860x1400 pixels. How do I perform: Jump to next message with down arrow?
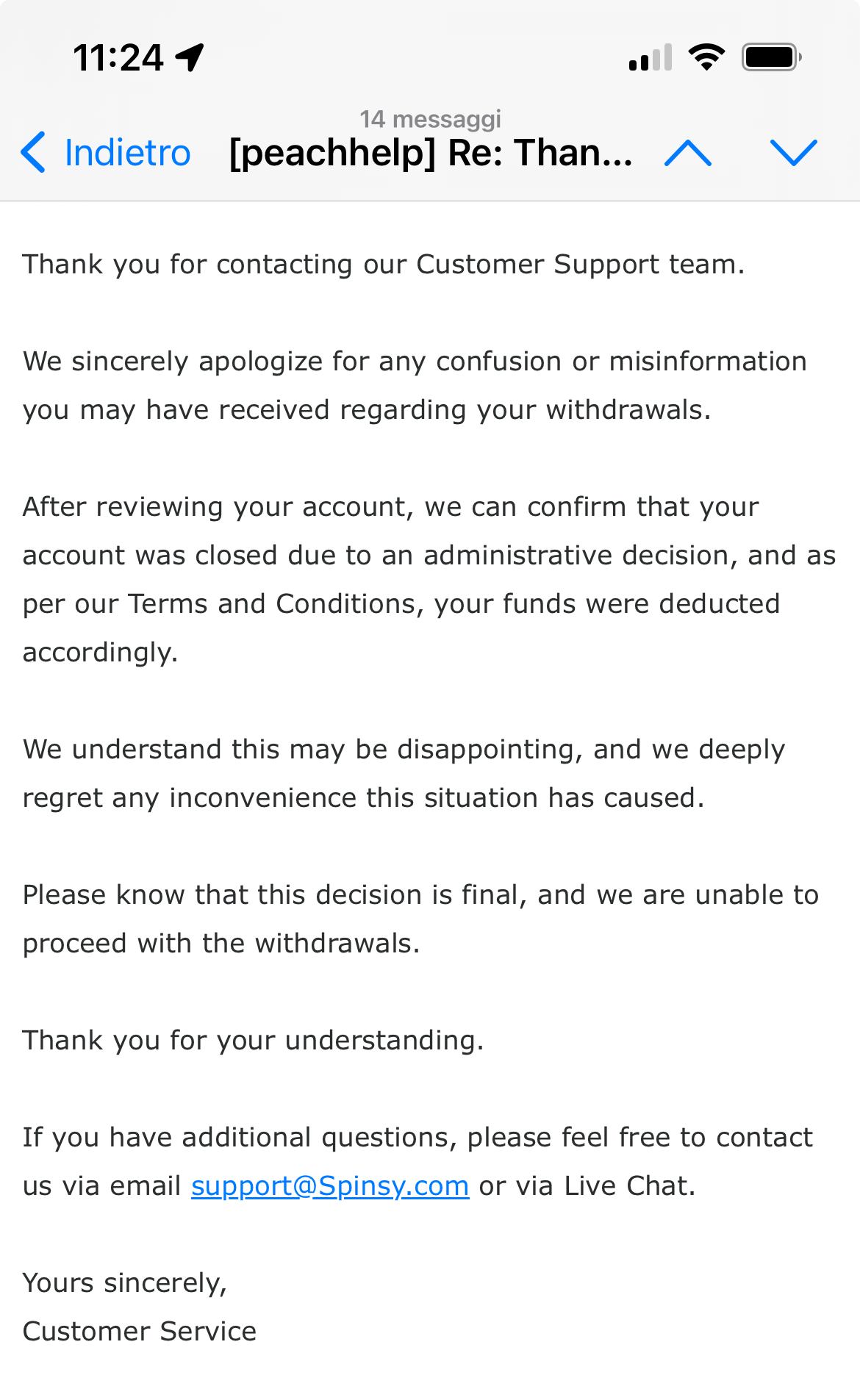(793, 153)
